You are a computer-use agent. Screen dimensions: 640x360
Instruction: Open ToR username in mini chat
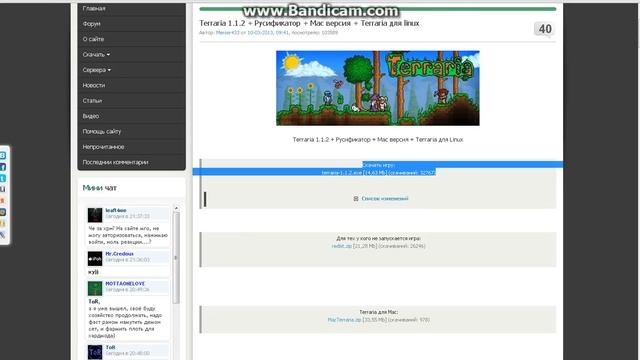pyautogui.click(x=110, y=347)
